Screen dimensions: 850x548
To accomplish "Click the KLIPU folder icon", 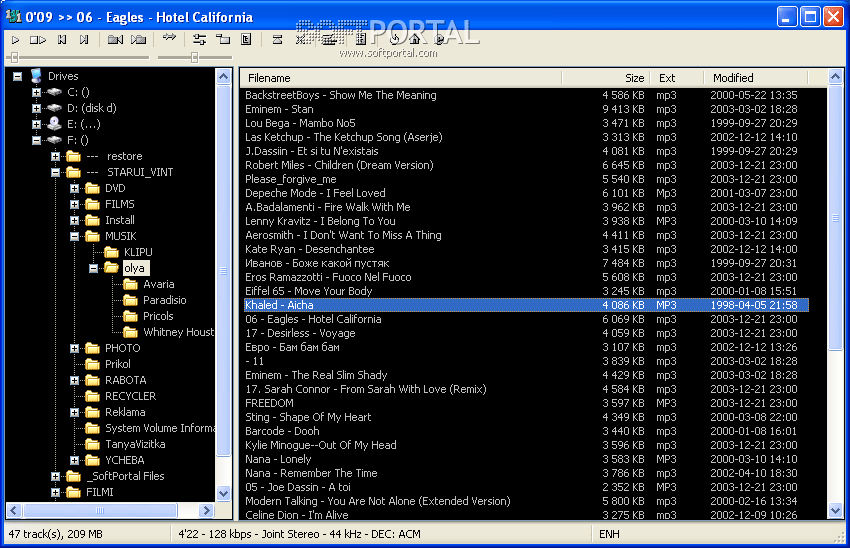I will tap(112, 252).
